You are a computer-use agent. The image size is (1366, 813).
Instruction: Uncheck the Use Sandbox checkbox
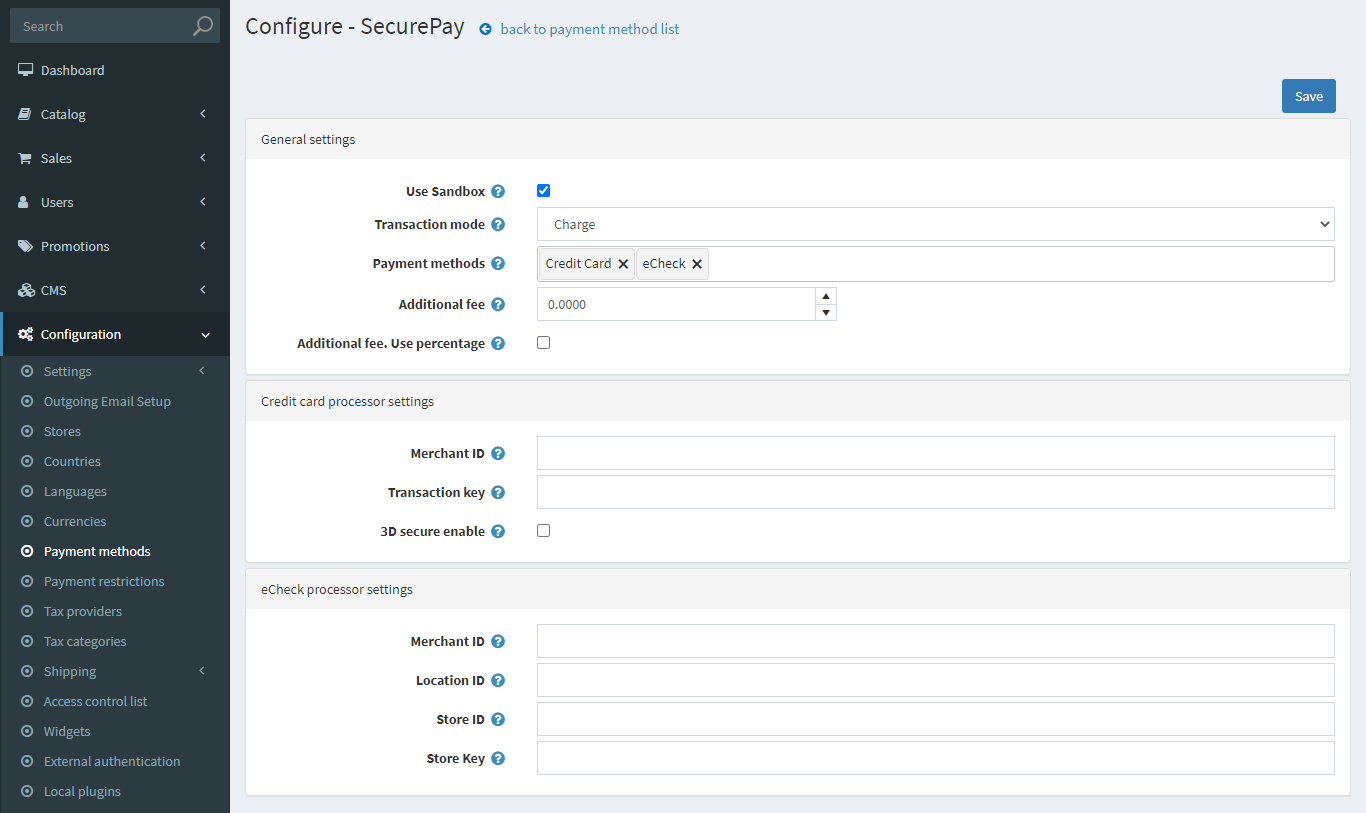point(544,191)
